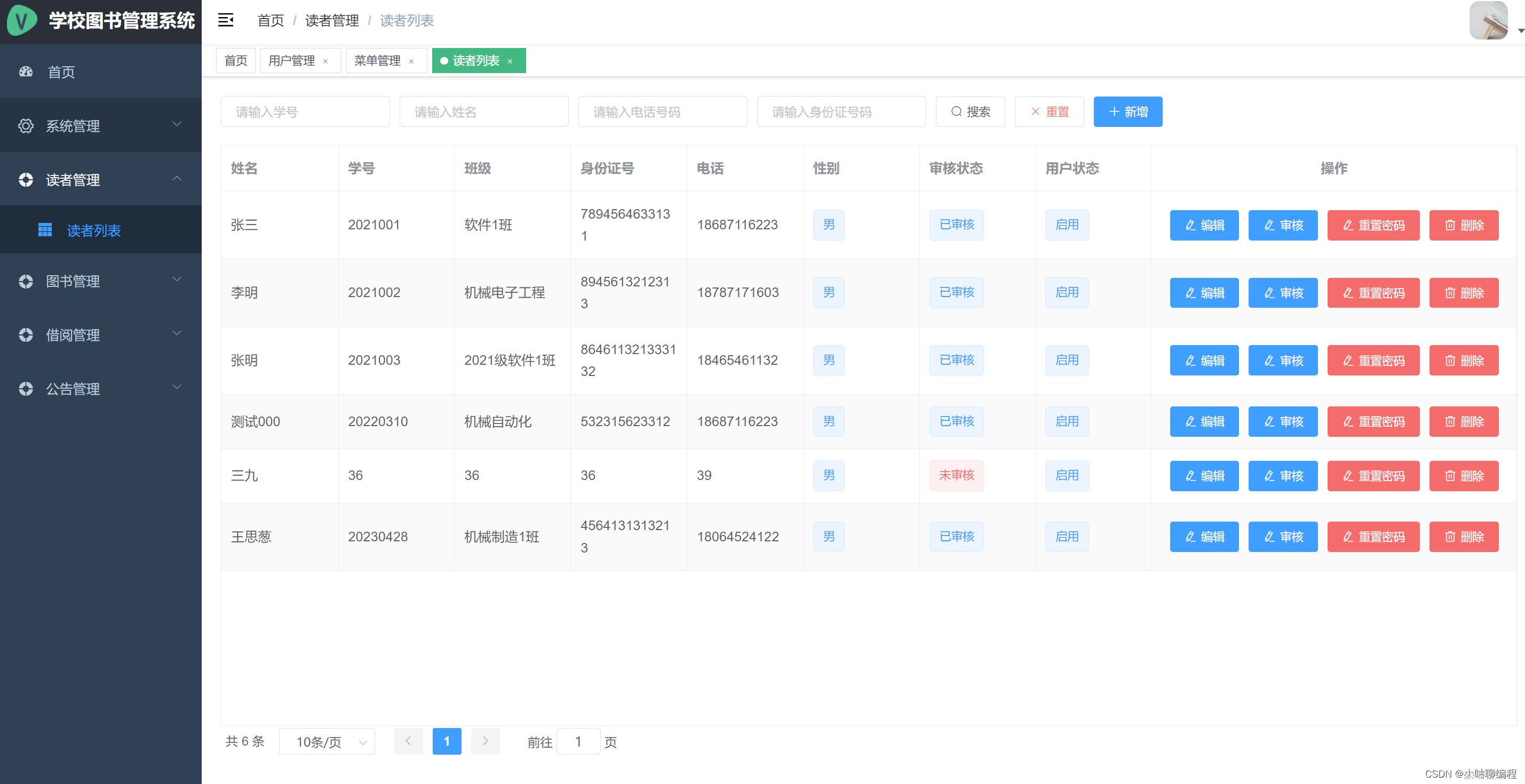Click the V logo of 学校图书管理系统
1525x784 pixels.
tap(22, 21)
